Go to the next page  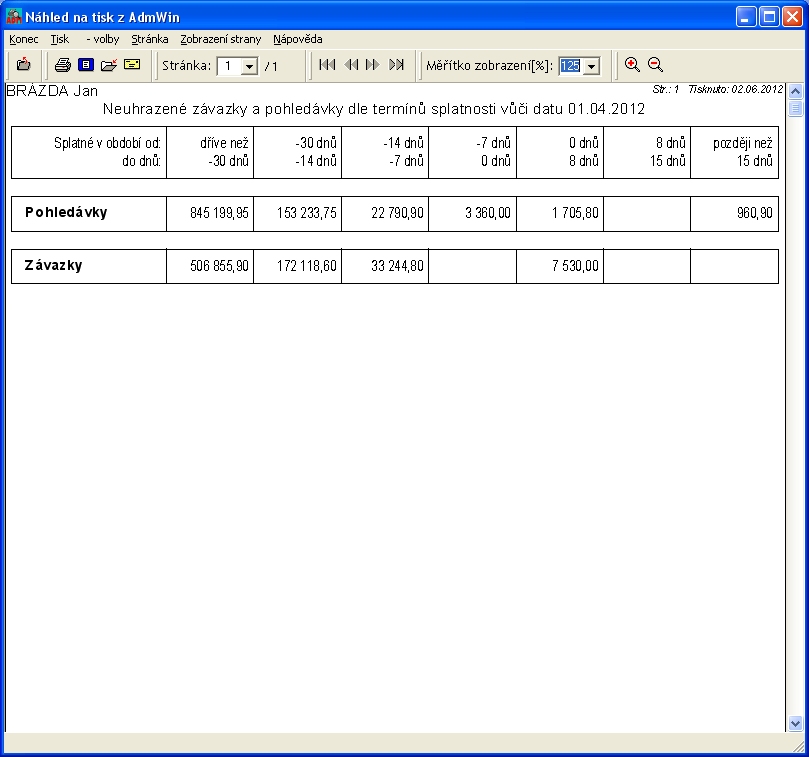[373, 65]
